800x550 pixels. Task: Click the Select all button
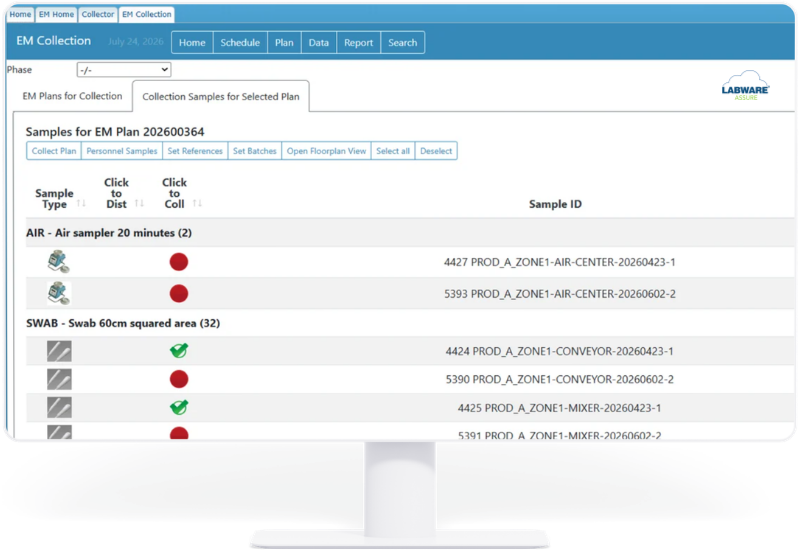393,151
